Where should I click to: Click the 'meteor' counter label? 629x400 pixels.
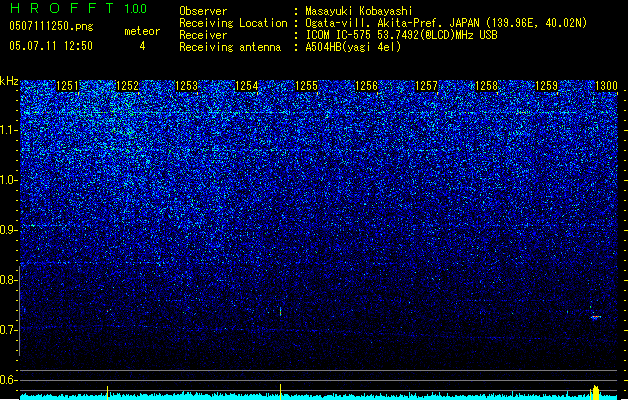pyautogui.click(x=142, y=31)
